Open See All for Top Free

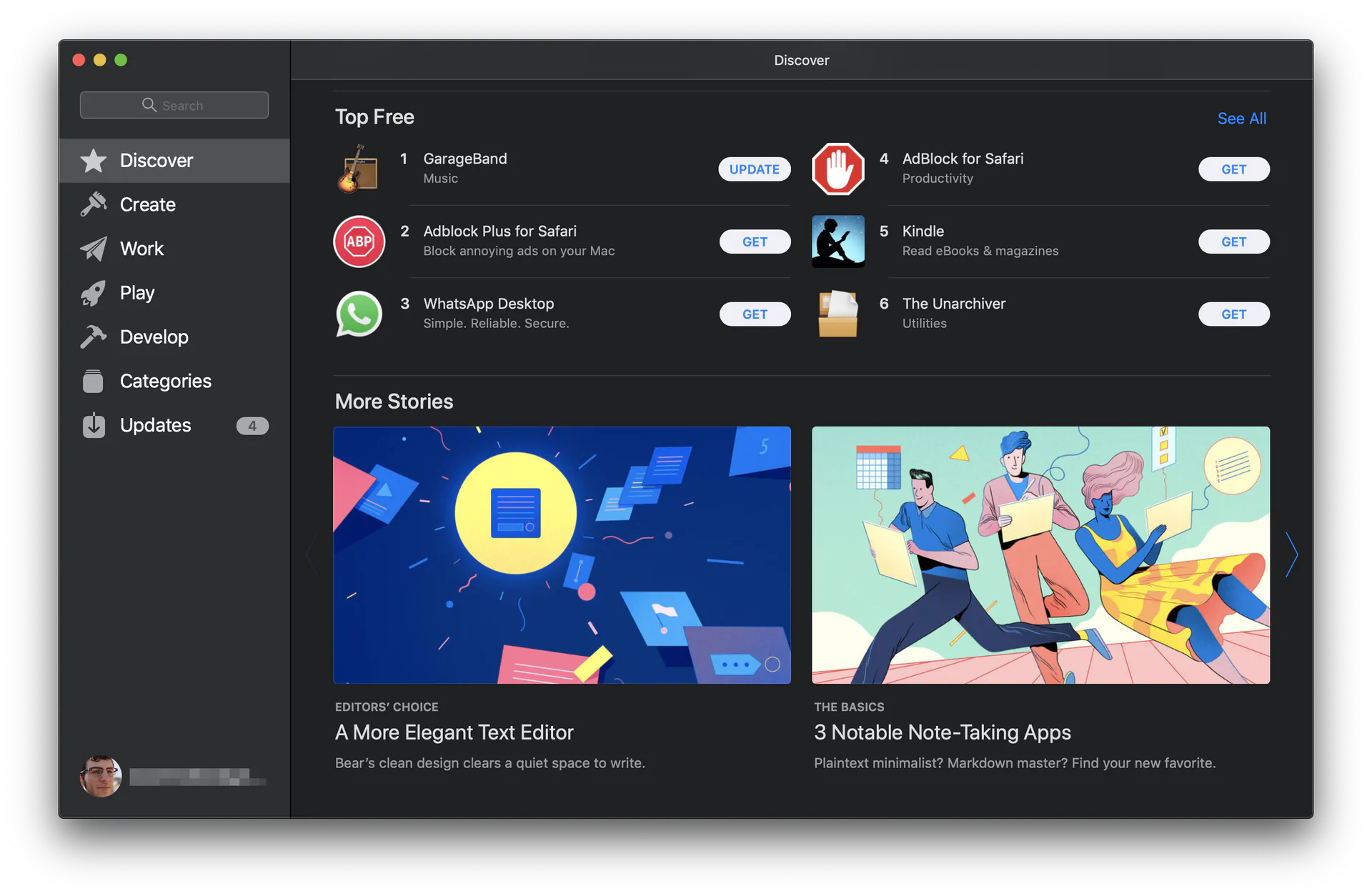pyautogui.click(x=1242, y=119)
